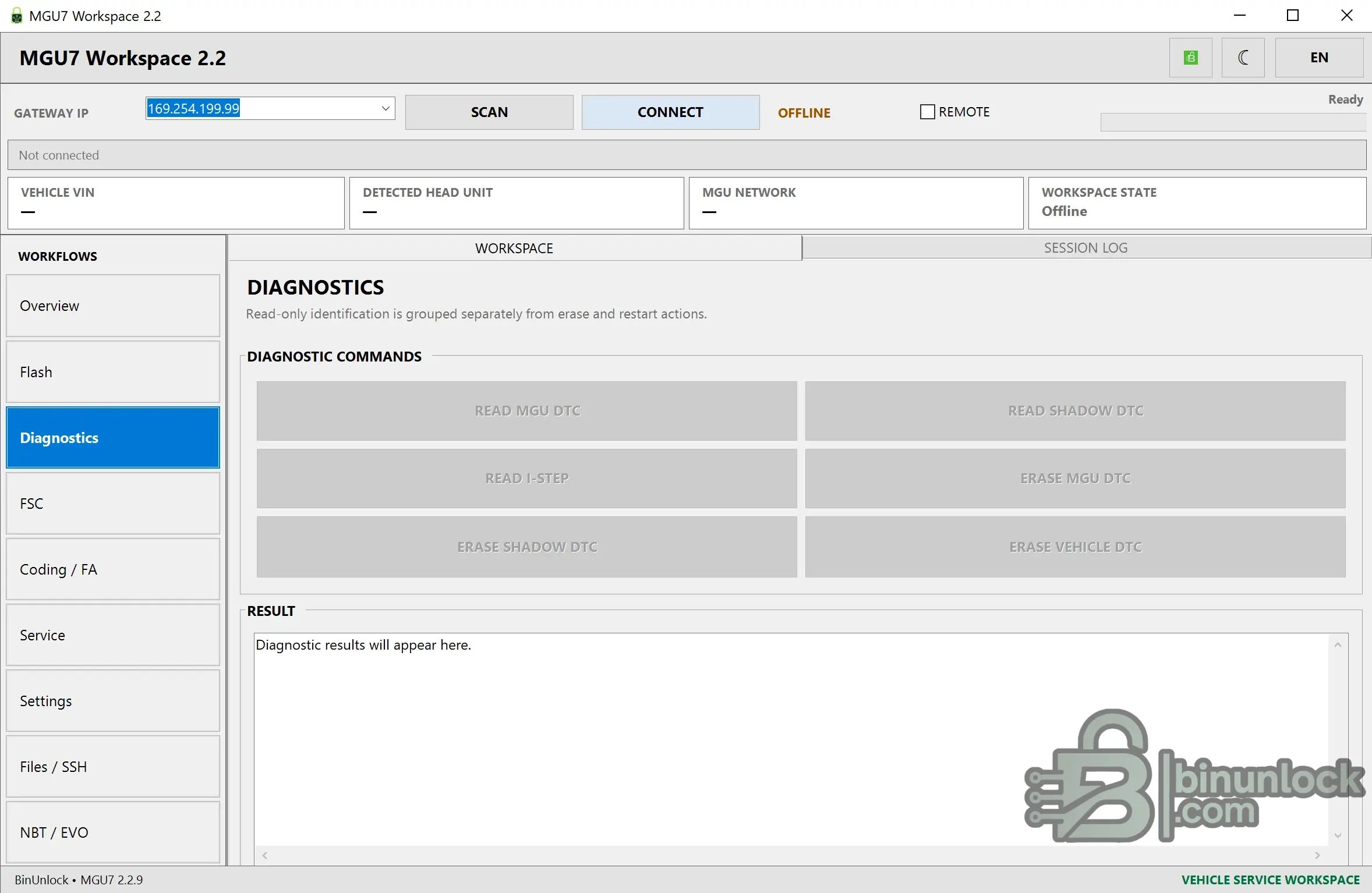Click the Result area scroll right arrow
The image size is (1372, 893).
1317,855
